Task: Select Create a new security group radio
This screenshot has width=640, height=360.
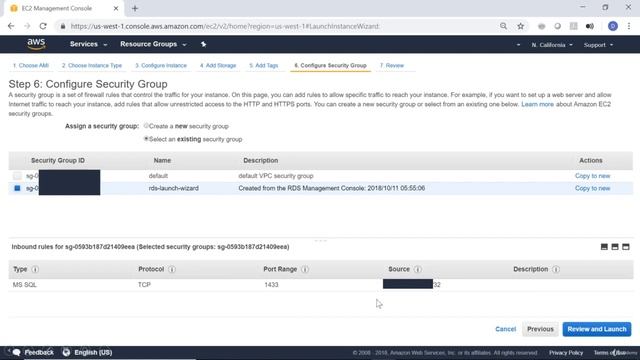Action: [146, 126]
